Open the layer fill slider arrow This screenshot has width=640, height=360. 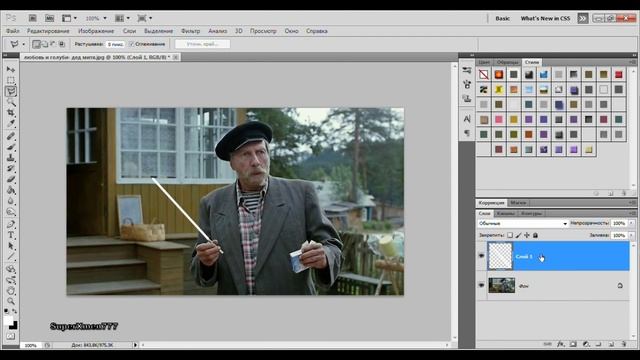631,236
